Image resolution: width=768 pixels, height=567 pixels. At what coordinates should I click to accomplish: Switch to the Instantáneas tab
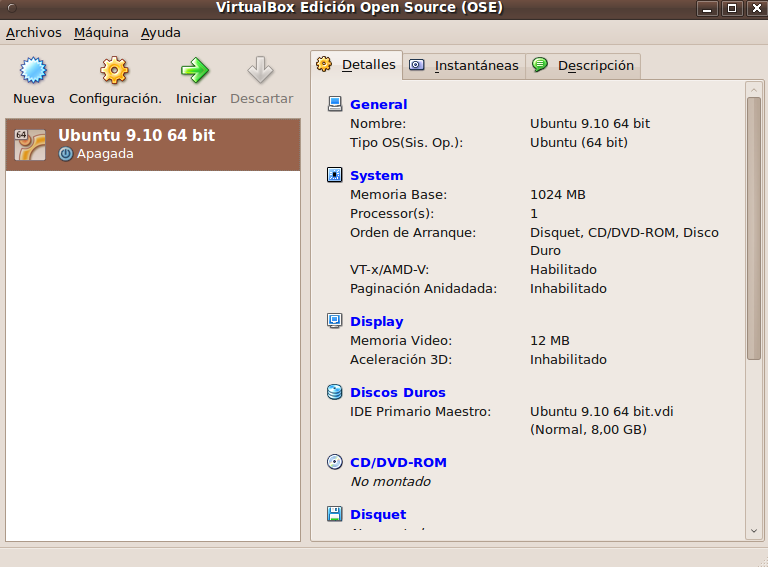(x=464, y=66)
